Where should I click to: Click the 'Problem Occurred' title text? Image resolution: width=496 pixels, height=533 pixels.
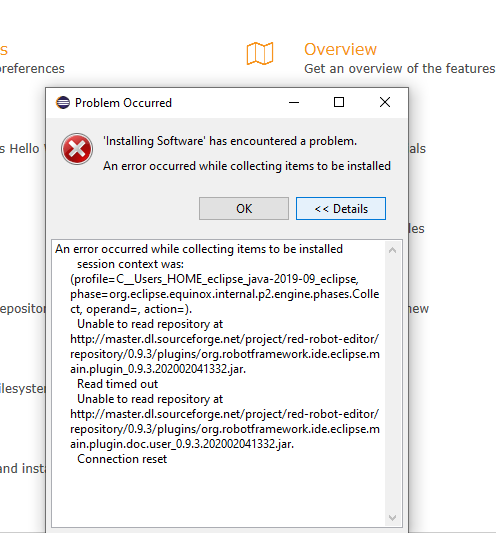click(123, 103)
